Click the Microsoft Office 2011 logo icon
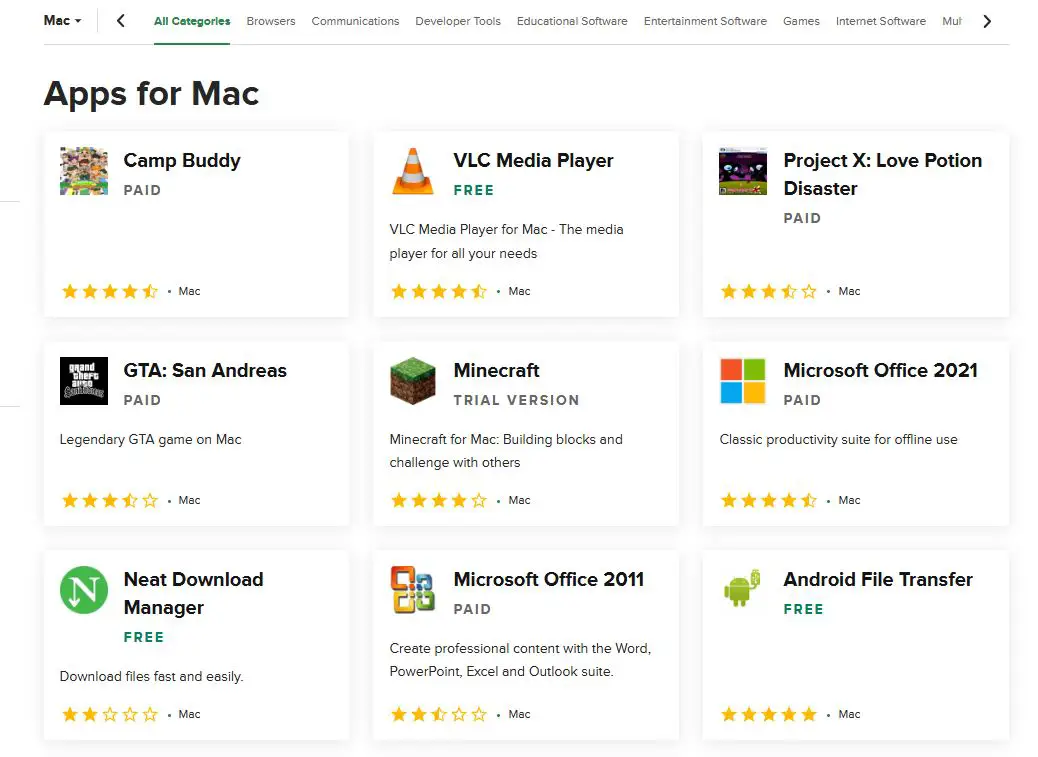Viewport: 1038px width, 757px height. click(x=413, y=590)
